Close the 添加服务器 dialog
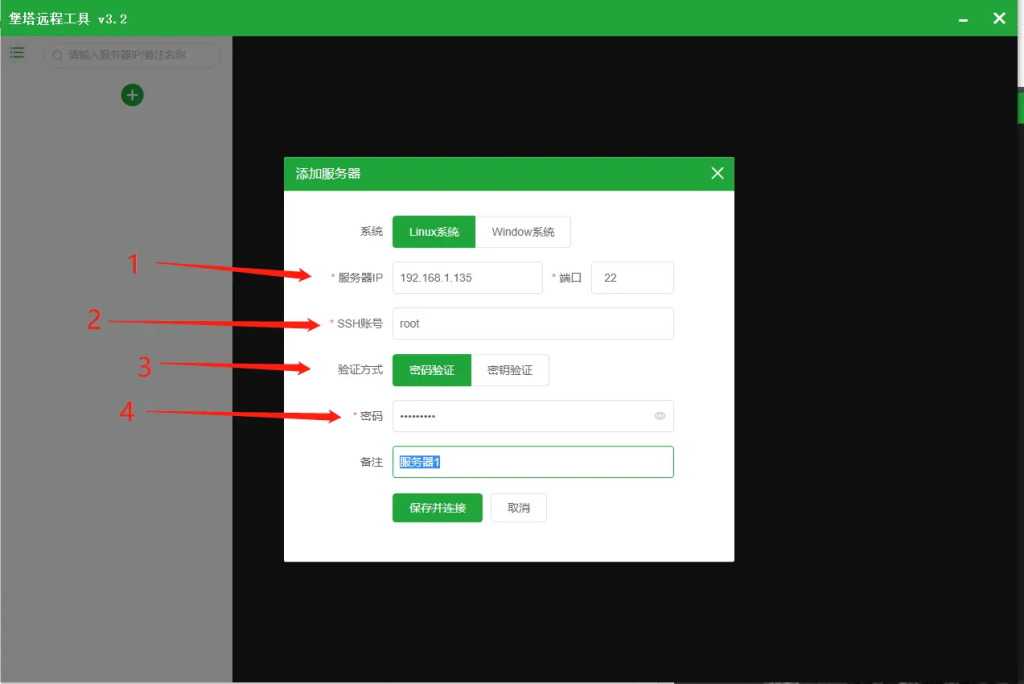The height and width of the screenshot is (684, 1024). 717,173
